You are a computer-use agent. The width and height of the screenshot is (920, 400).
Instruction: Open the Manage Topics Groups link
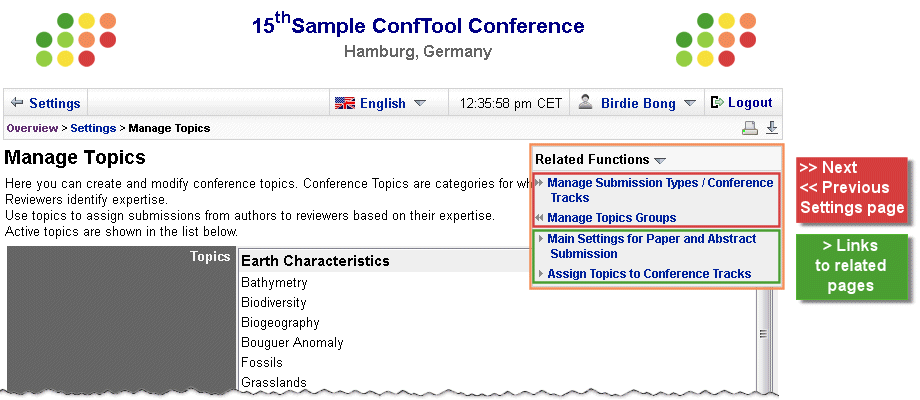point(611,218)
